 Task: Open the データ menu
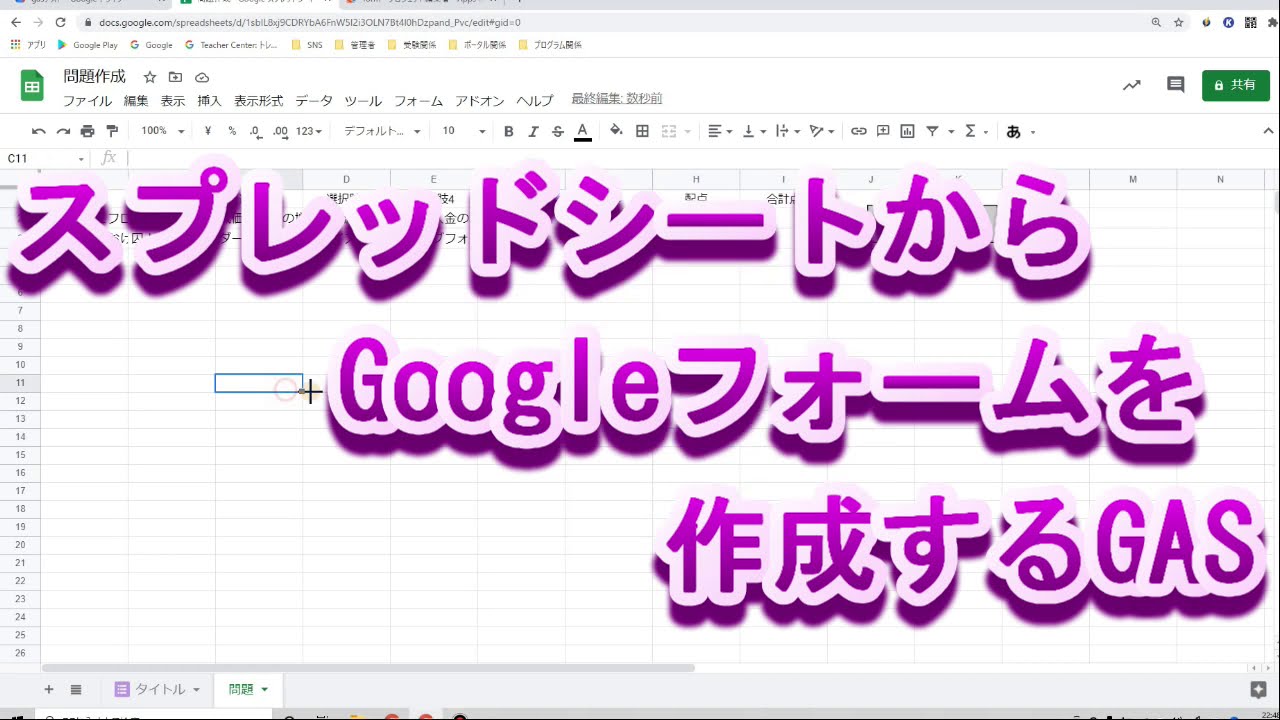pyautogui.click(x=314, y=101)
